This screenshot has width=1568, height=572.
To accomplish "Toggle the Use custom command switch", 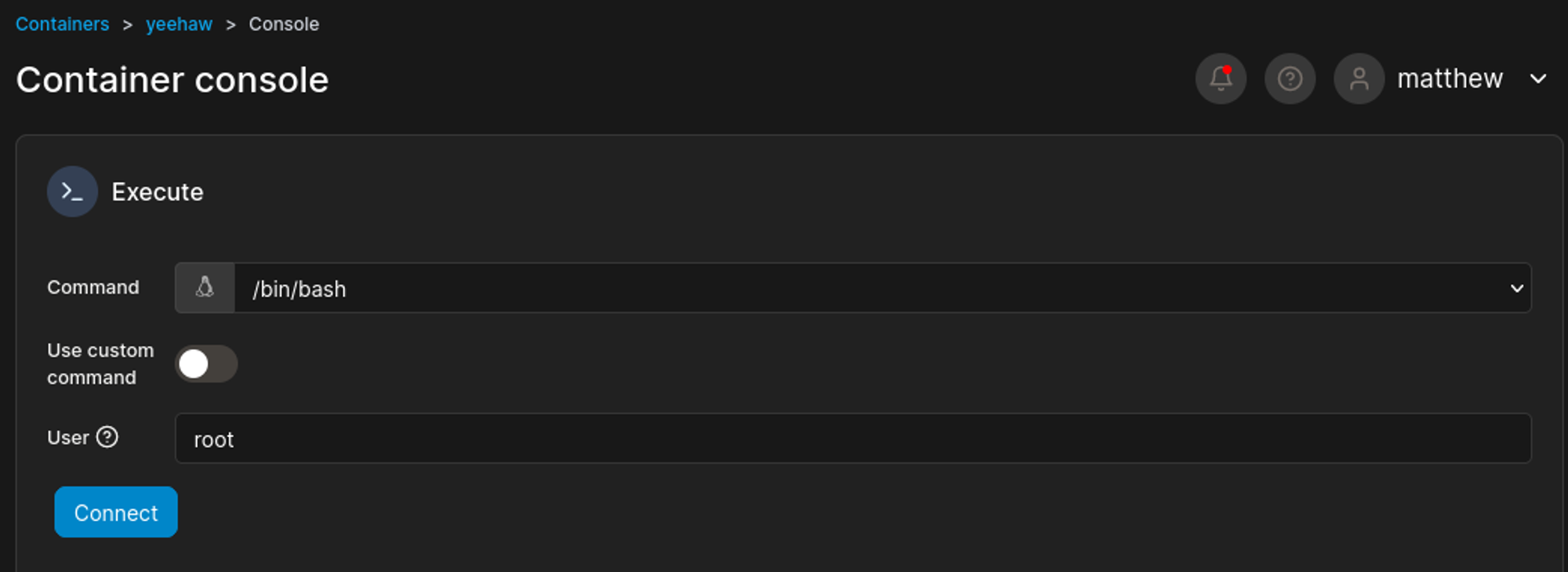I will tap(206, 364).
